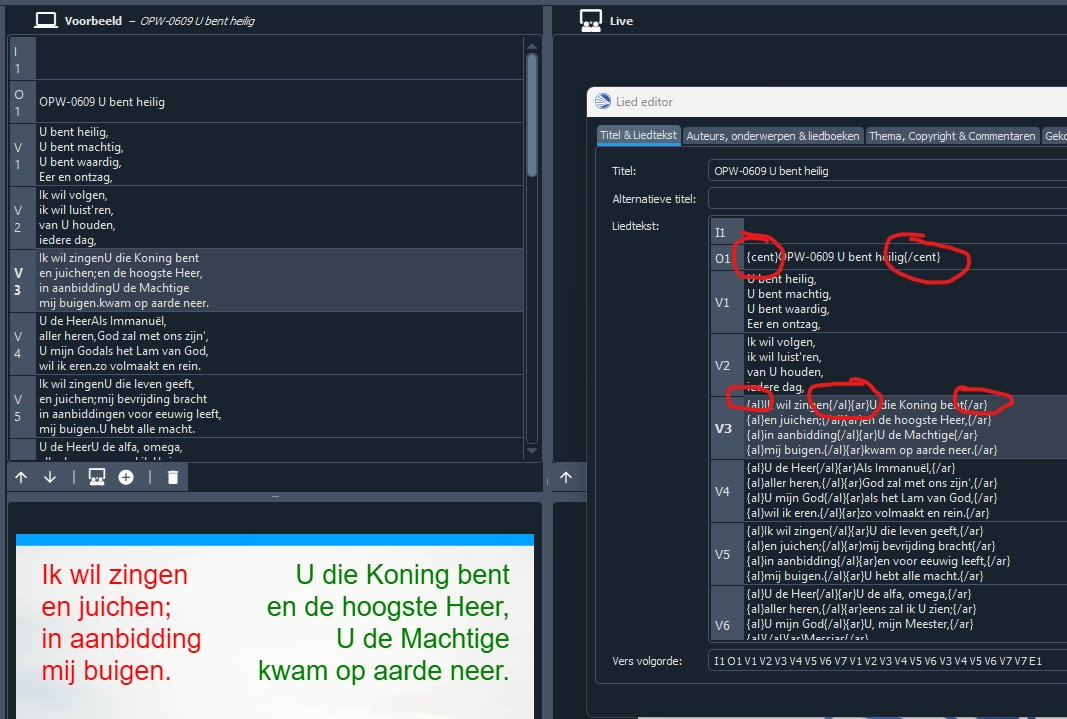Click the down arrow in preview toolbar

click(50, 478)
